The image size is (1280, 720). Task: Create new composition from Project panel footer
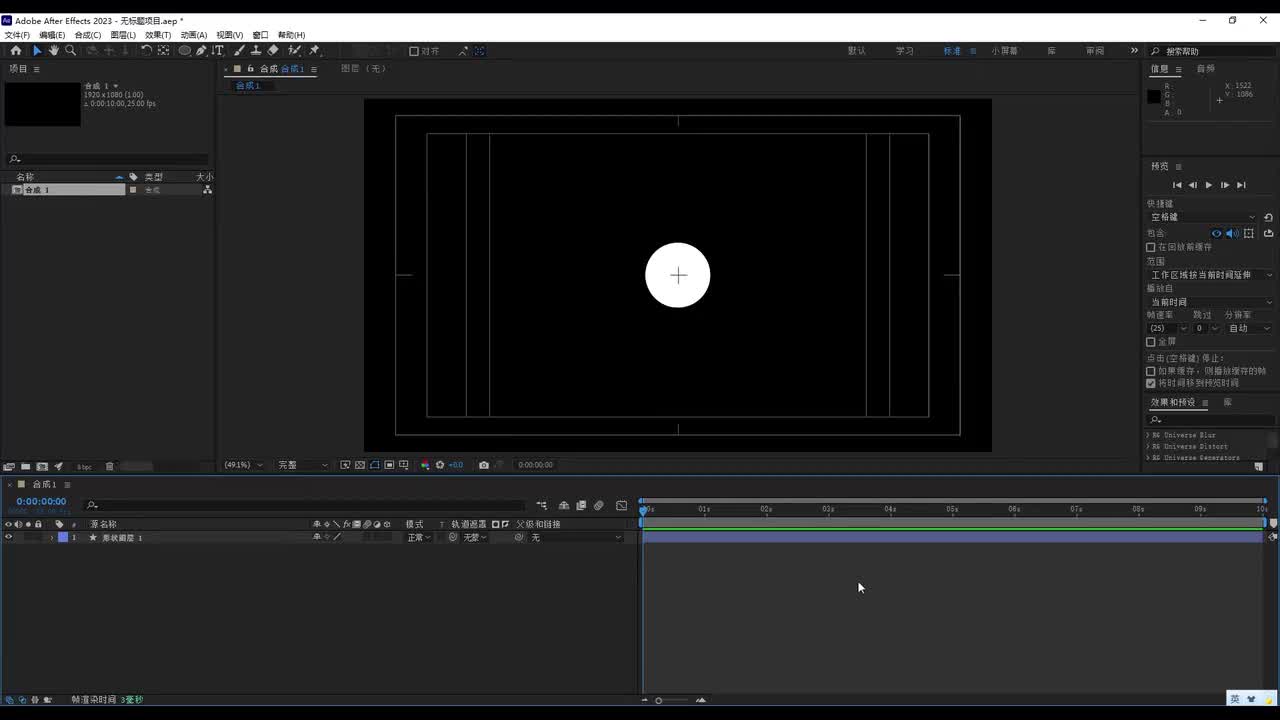[x=42, y=466]
